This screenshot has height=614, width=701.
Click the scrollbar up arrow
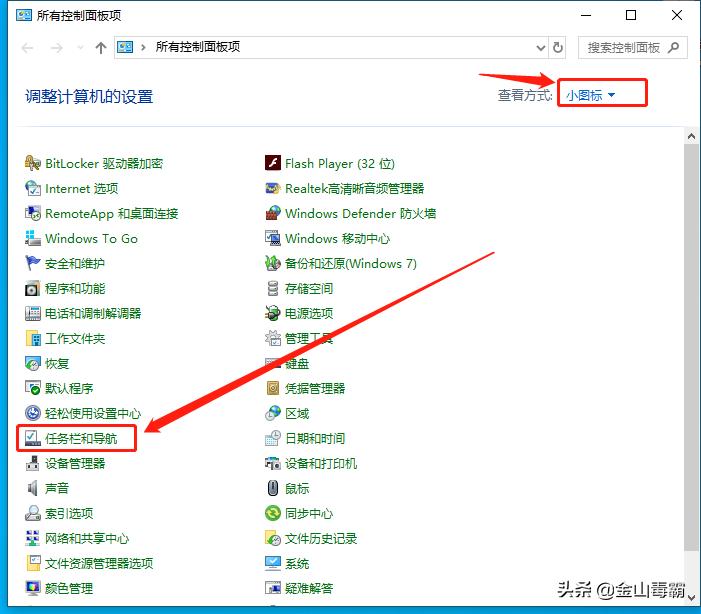pos(692,136)
